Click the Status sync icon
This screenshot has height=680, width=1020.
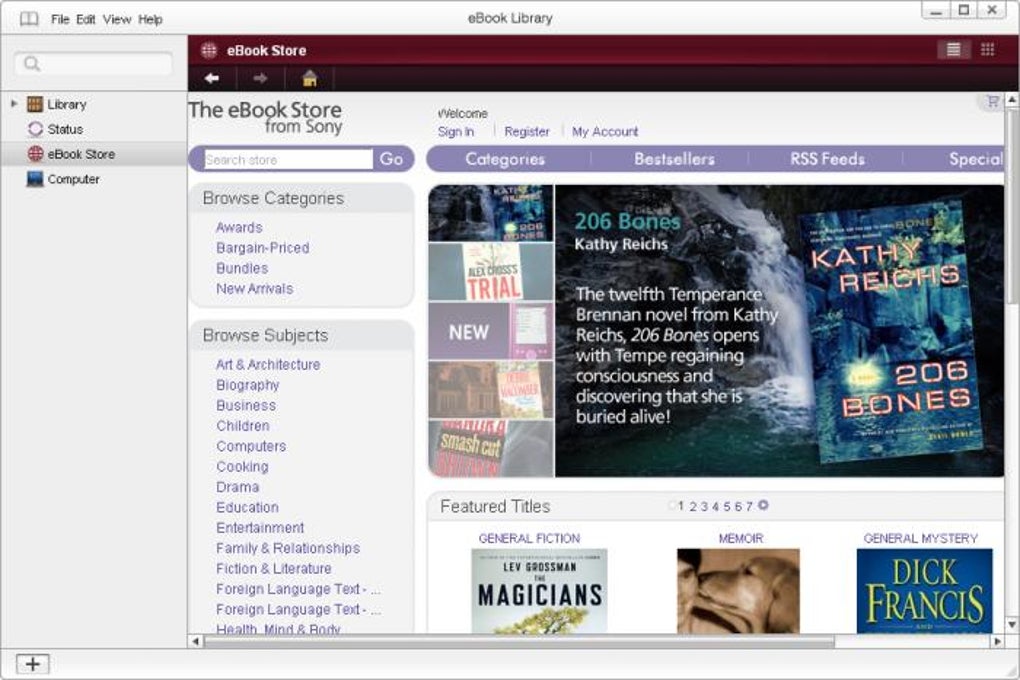[x=35, y=129]
